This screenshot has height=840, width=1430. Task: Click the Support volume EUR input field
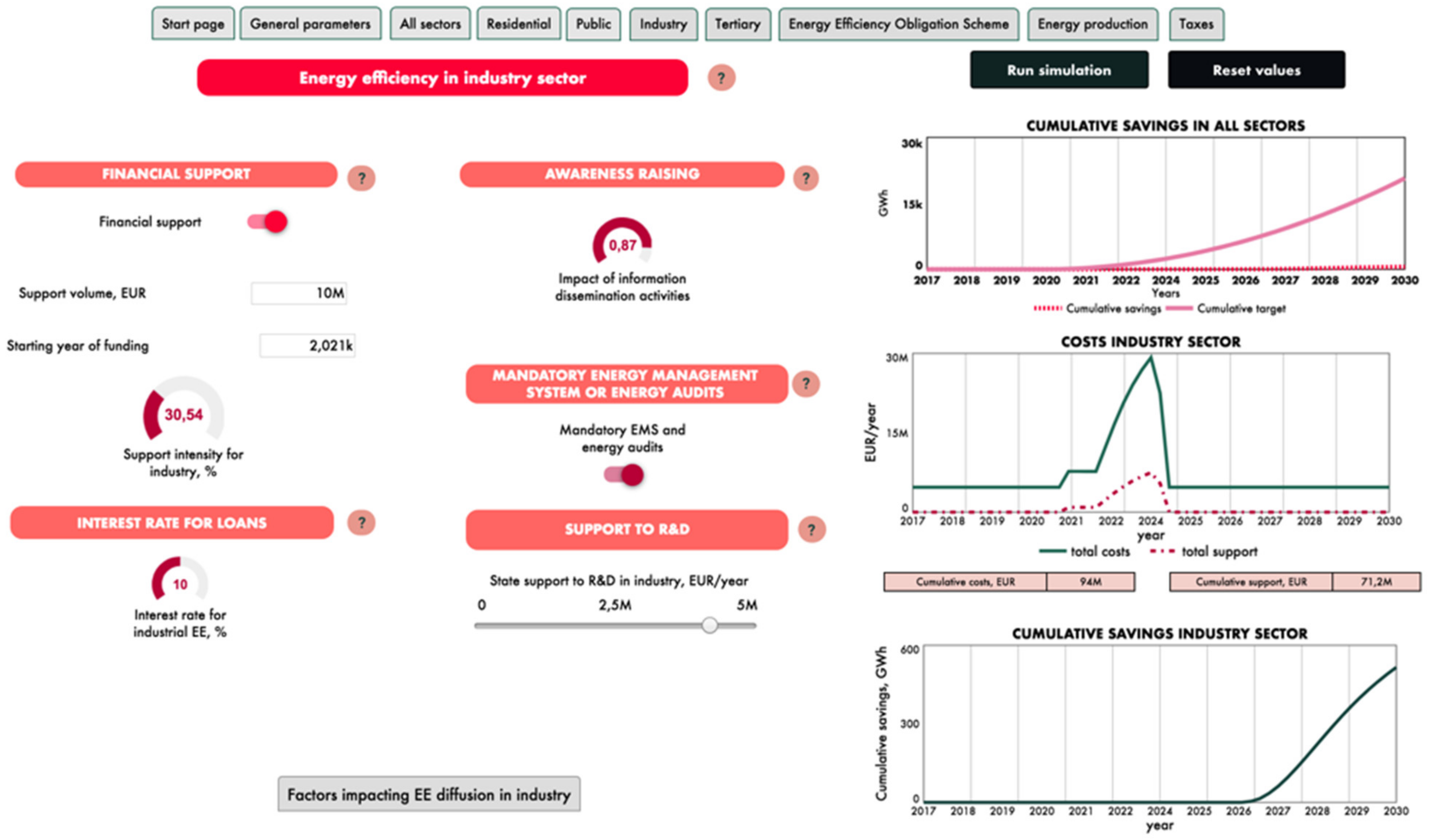(299, 293)
